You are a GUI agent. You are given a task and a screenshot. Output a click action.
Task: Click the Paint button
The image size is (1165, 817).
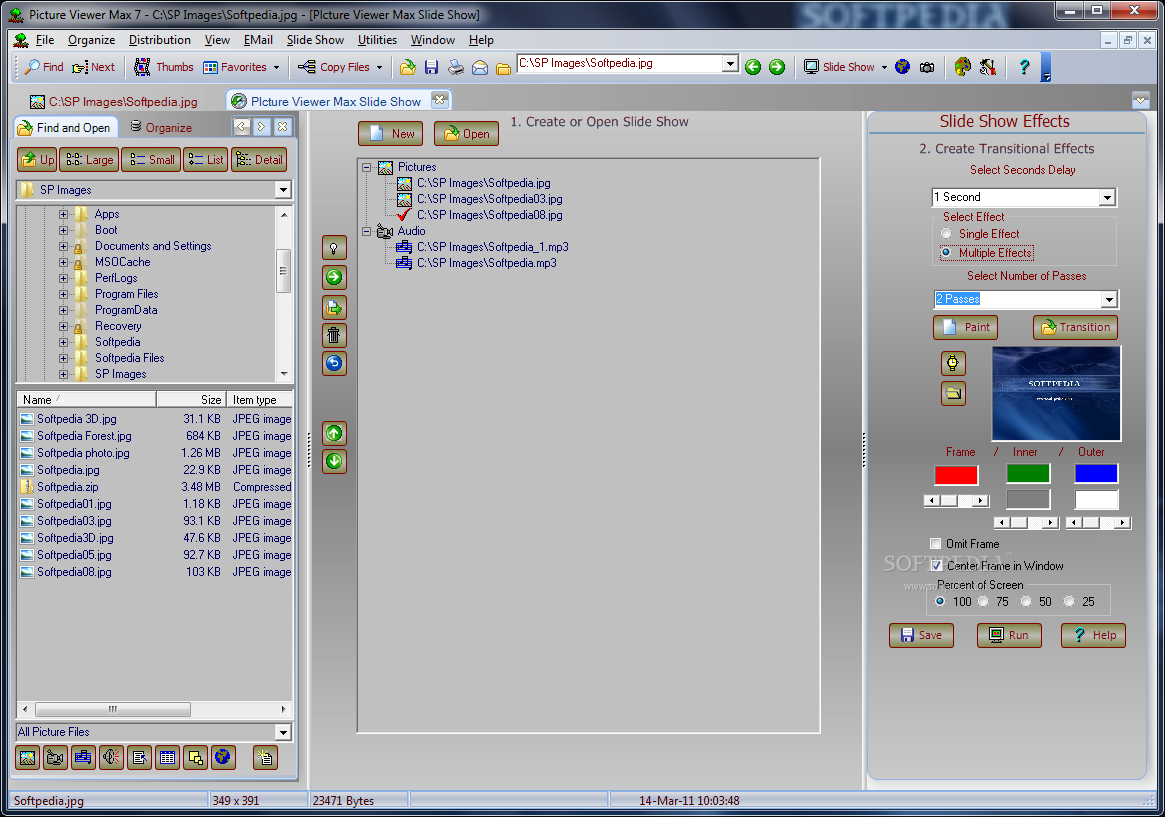tap(965, 328)
